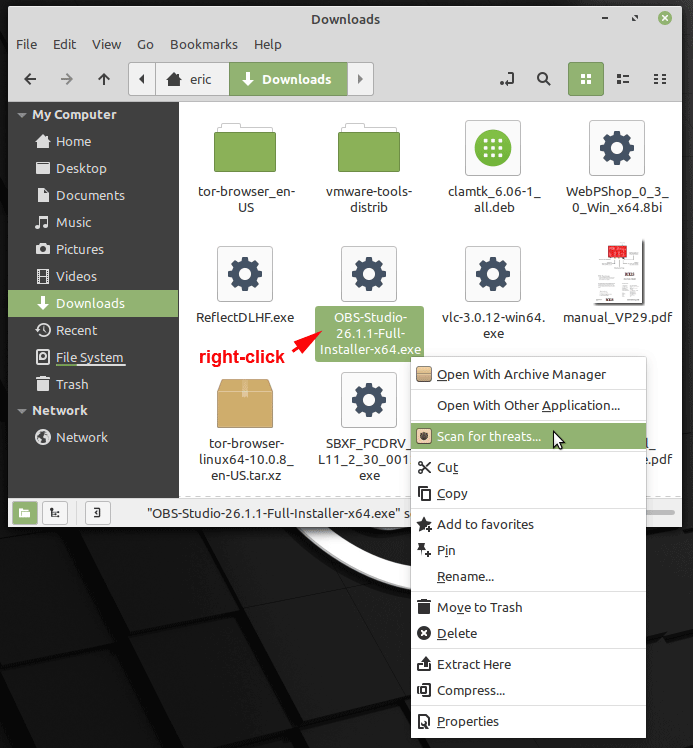Click the path bar left scroll arrow
This screenshot has width=693, height=748.
coord(142,79)
